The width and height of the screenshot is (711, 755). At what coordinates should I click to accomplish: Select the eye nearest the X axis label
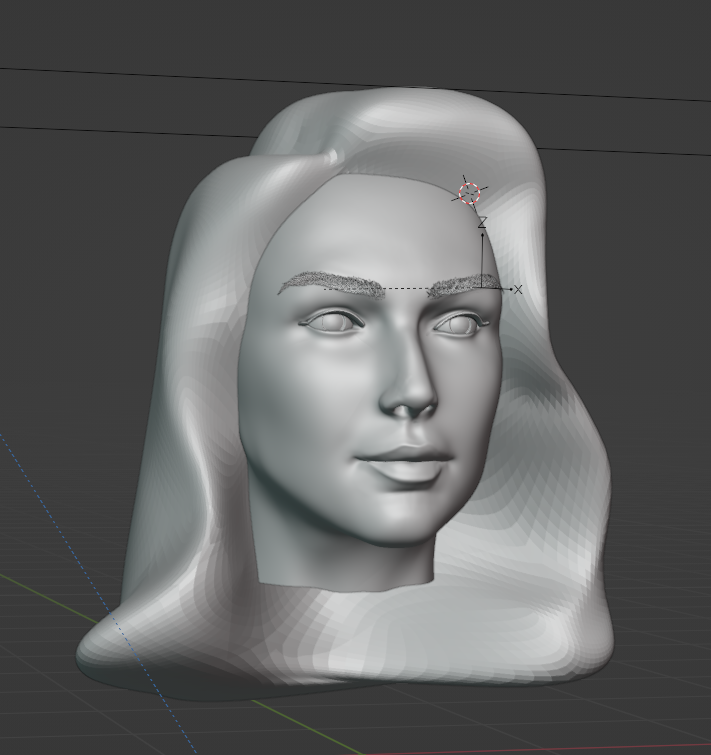click(460, 324)
